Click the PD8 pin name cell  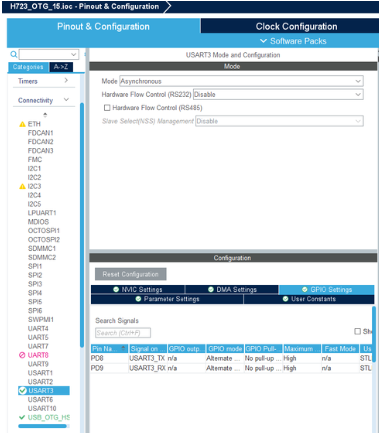click(109, 358)
